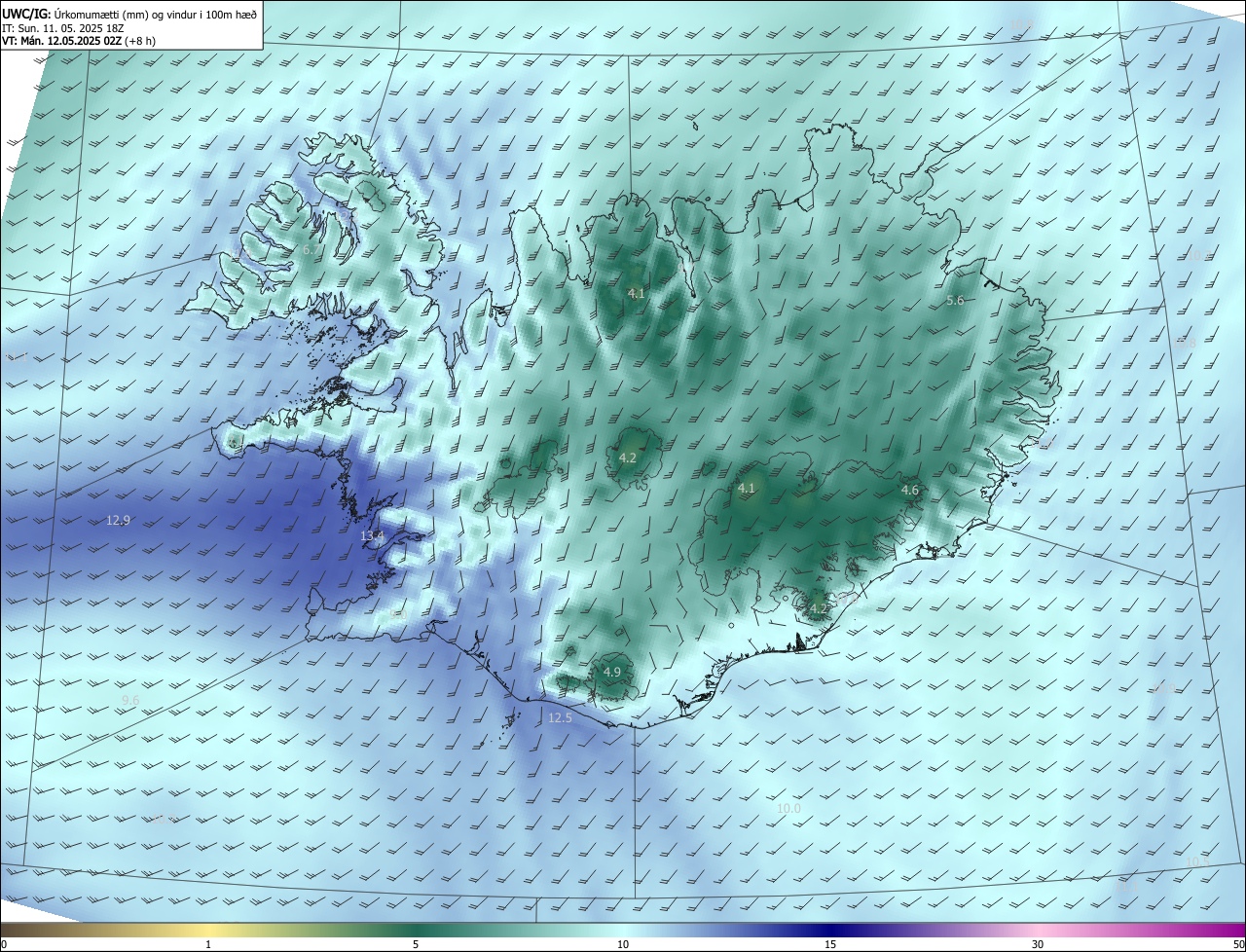Click the 5.6 value label
This screenshot has height=952, width=1246.
955,301
